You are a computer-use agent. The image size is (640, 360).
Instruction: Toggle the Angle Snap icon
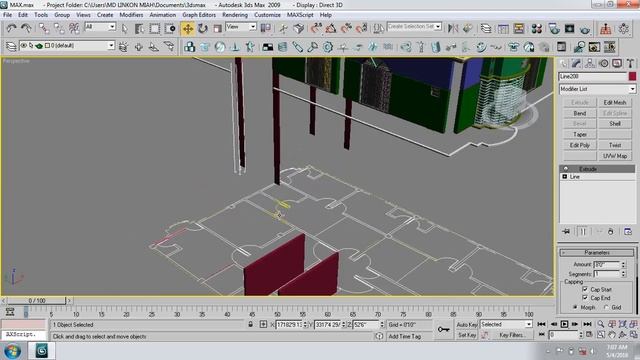(x=331, y=28)
